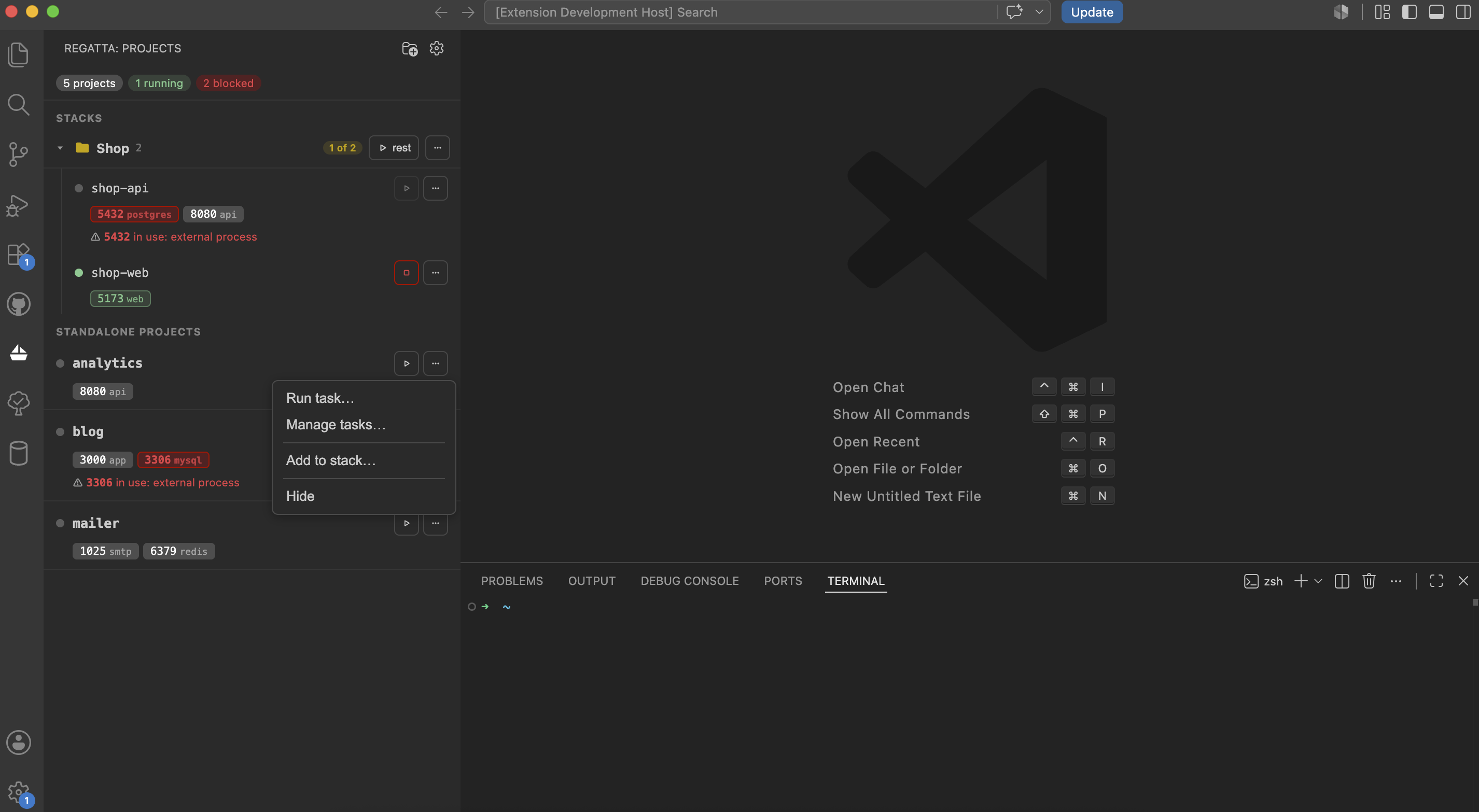Open new terminal profile dropdown
The image size is (1479, 812).
pyautogui.click(x=1318, y=581)
